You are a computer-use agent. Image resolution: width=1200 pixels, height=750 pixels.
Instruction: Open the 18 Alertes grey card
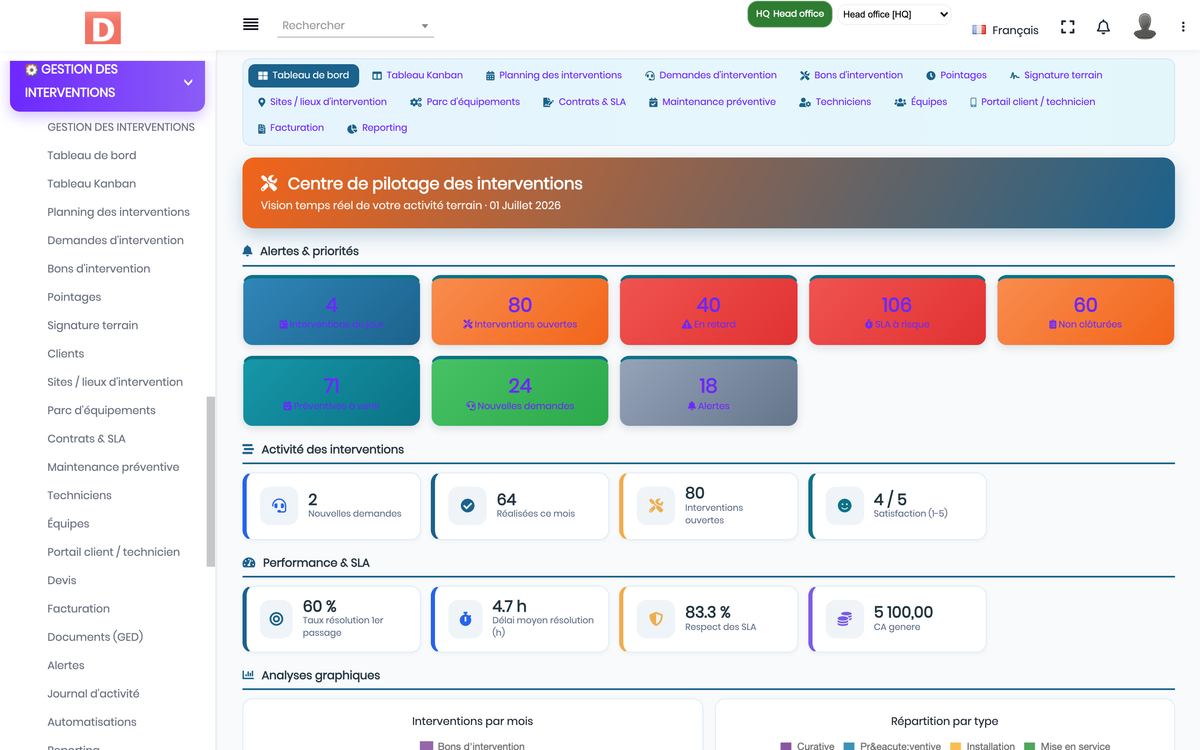pyautogui.click(x=708, y=391)
